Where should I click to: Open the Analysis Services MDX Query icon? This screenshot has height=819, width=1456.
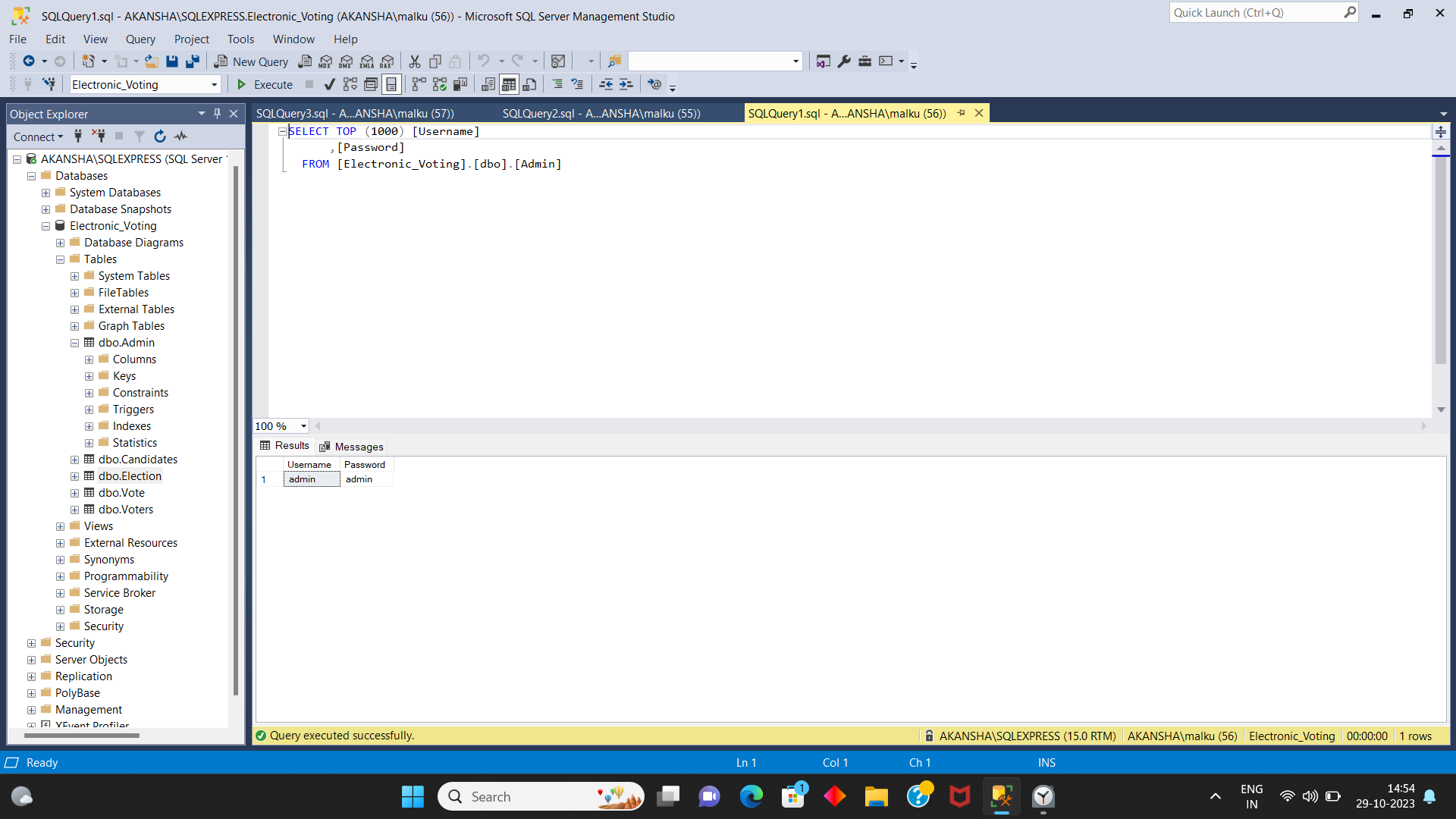pyautogui.click(x=325, y=61)
